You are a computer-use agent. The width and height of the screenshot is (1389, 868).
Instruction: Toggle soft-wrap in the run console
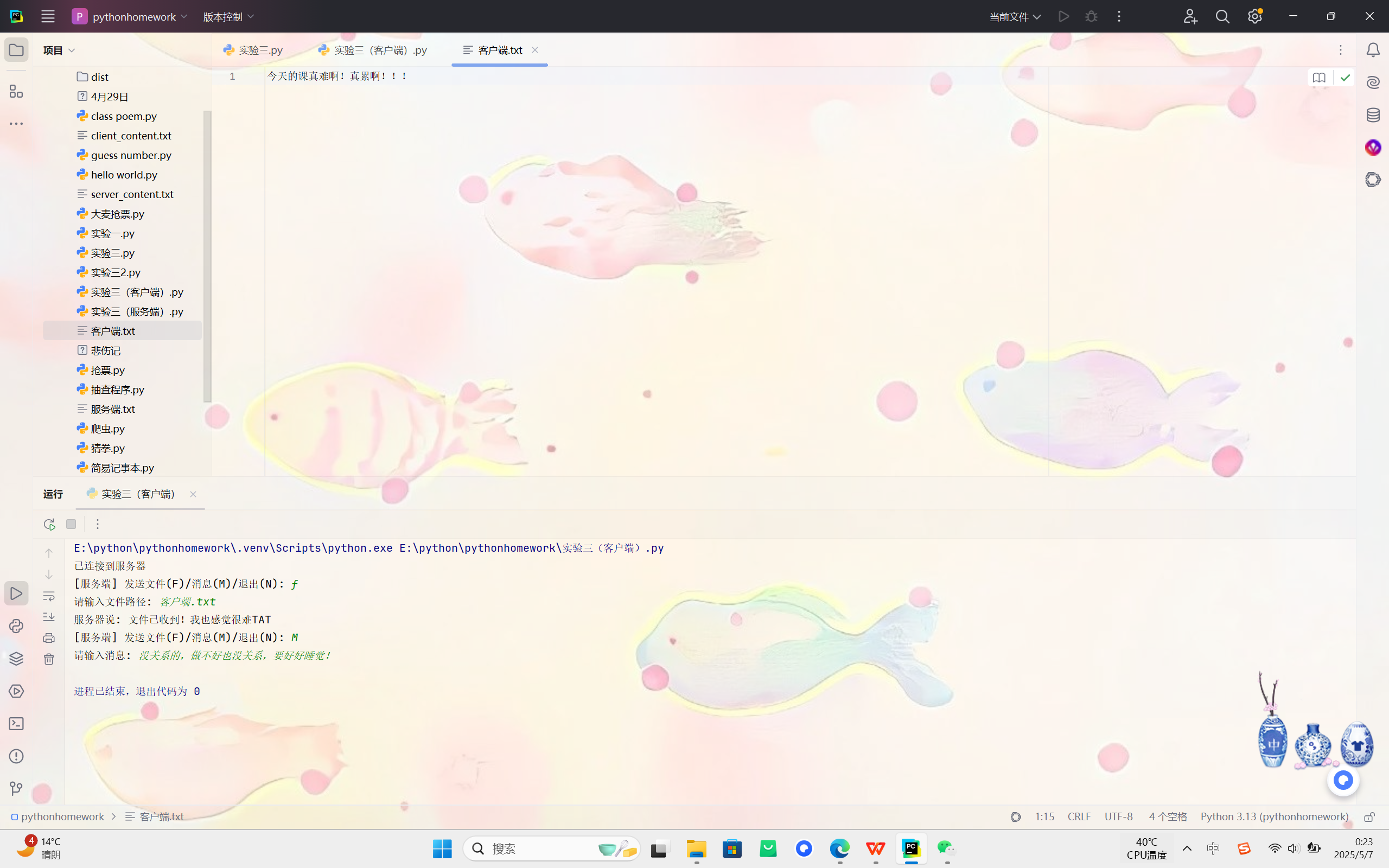[x=49, y=596]
